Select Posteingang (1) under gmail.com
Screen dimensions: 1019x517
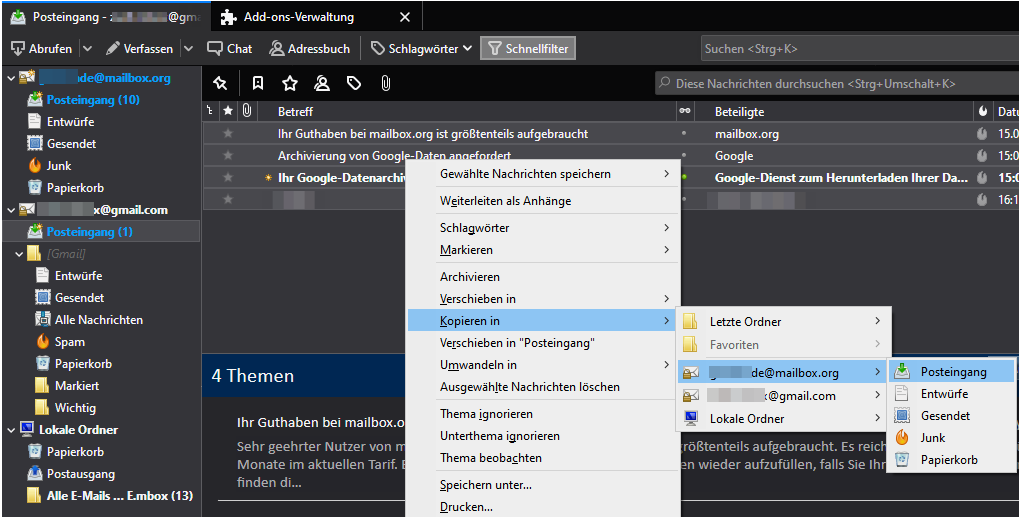pyautogui.click(x=101, y=232)
